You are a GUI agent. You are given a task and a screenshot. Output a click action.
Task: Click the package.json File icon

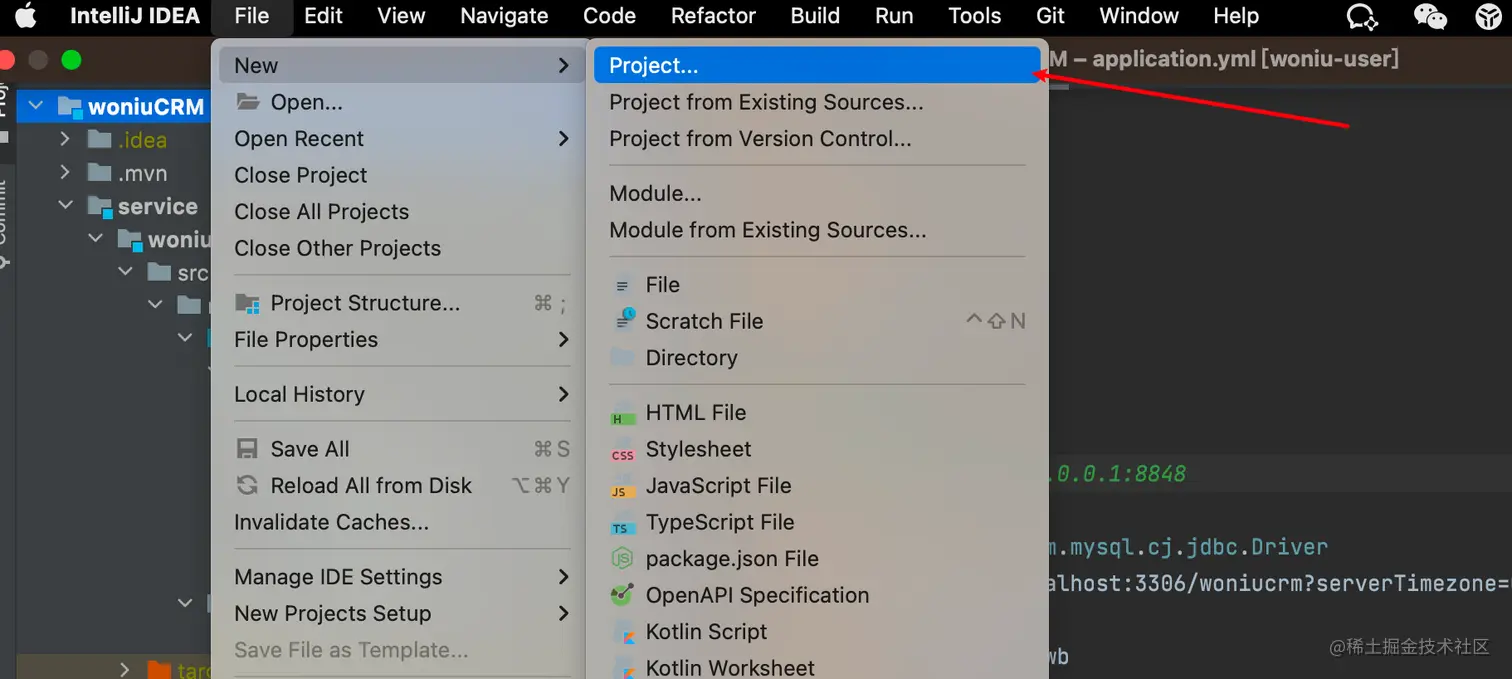click(x=623, y=560)
